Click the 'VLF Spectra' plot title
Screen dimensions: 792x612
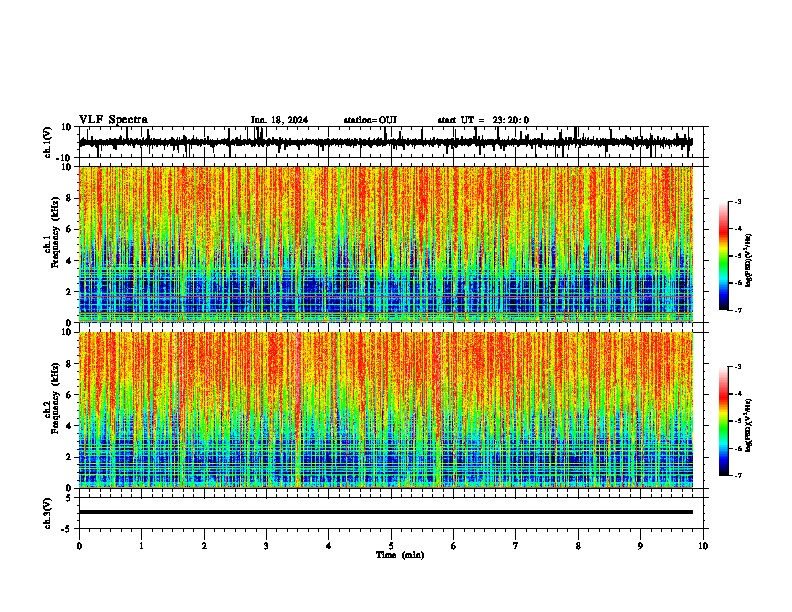click(x=113, y=120)
